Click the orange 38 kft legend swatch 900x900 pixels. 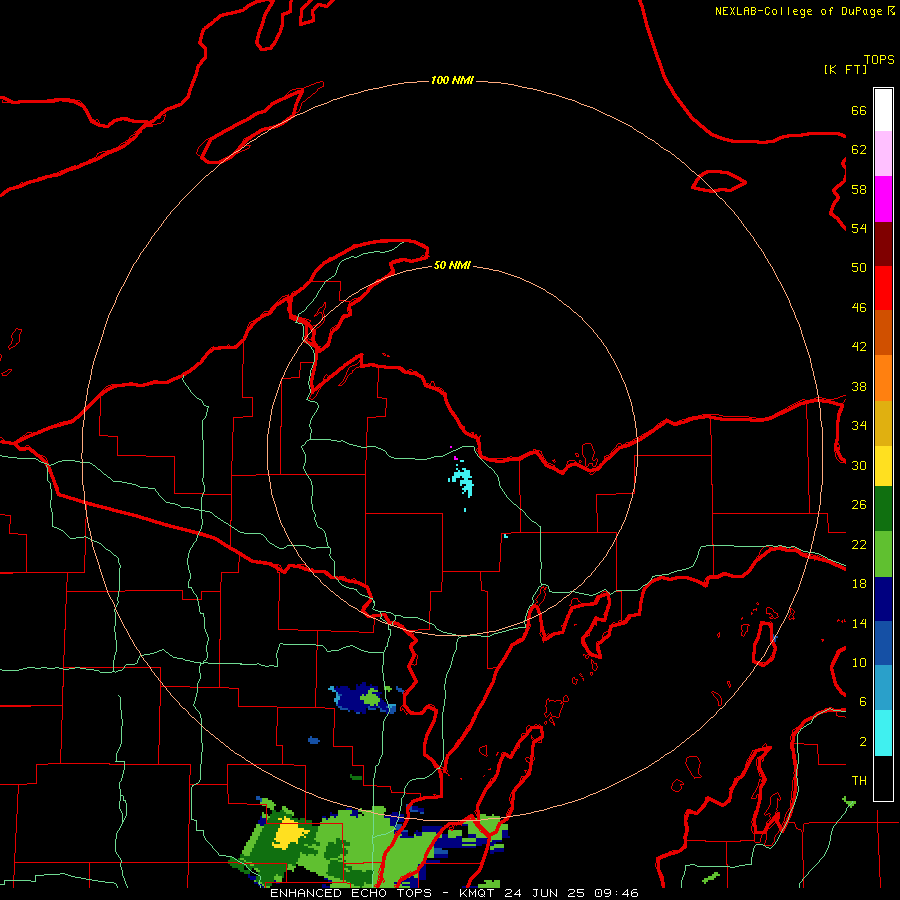pyautogui.click(x=883, y=378)
